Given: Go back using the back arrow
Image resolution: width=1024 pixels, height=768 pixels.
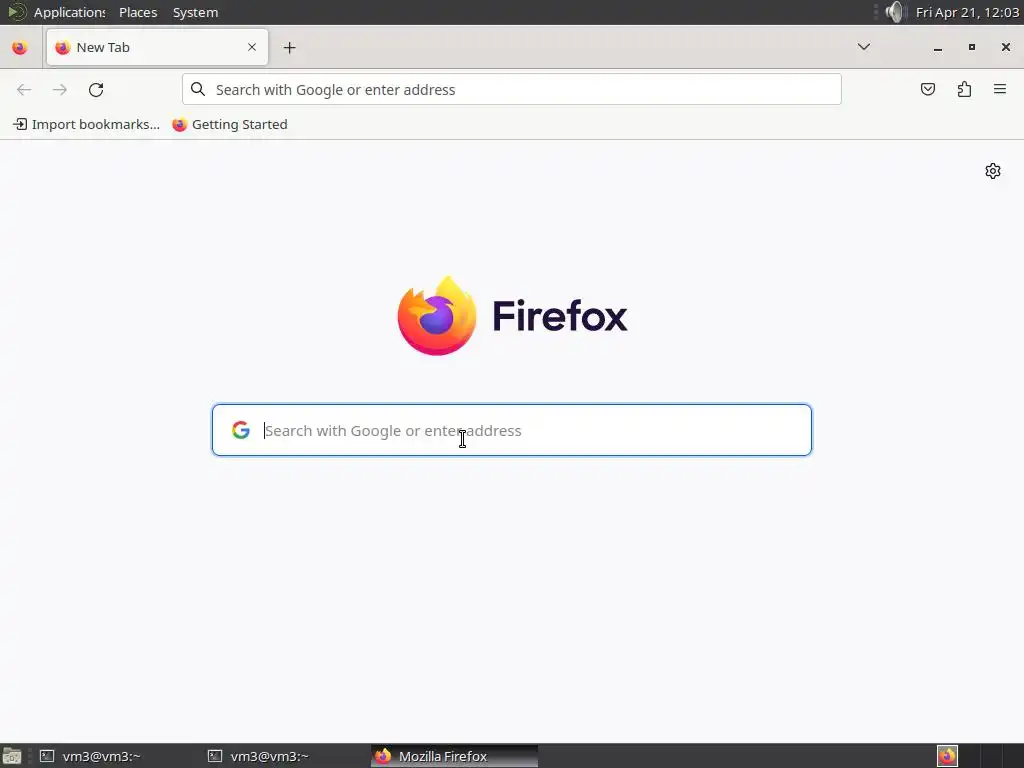Looking at the screenshot, I should pos(24,89).
